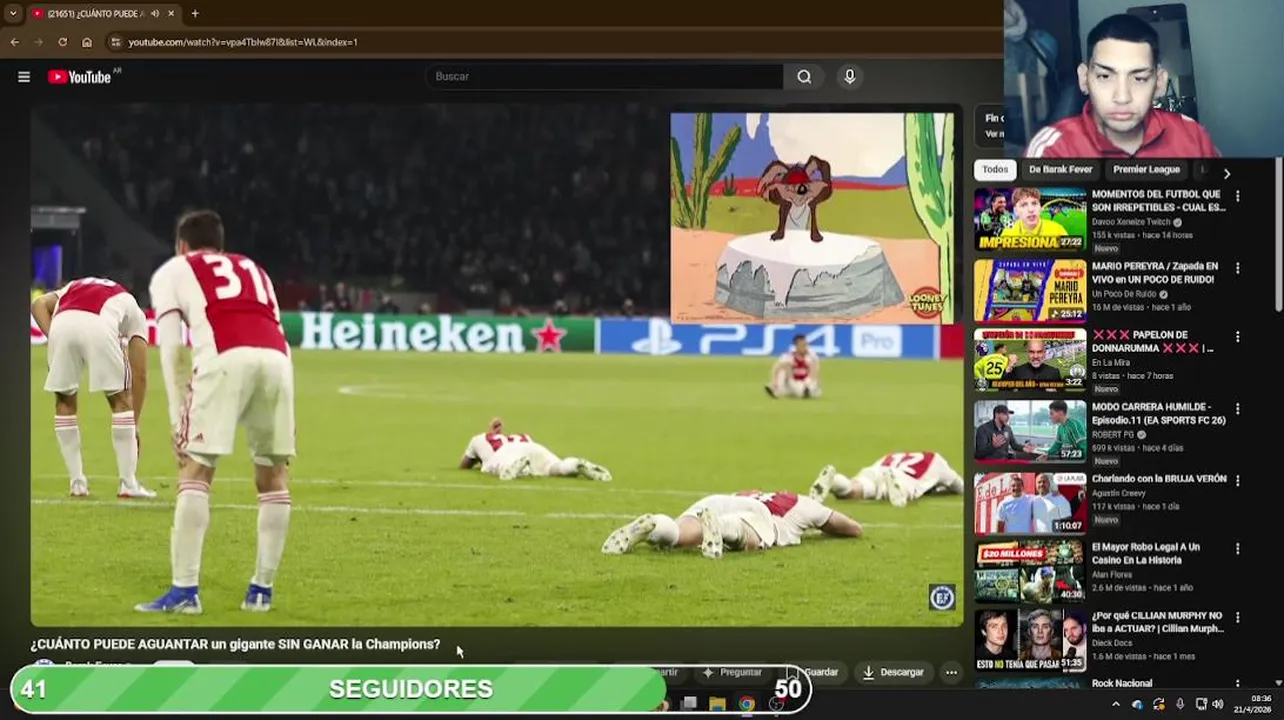
Task: Filter by De Barak Fever chip
Action: (1060, 170)
